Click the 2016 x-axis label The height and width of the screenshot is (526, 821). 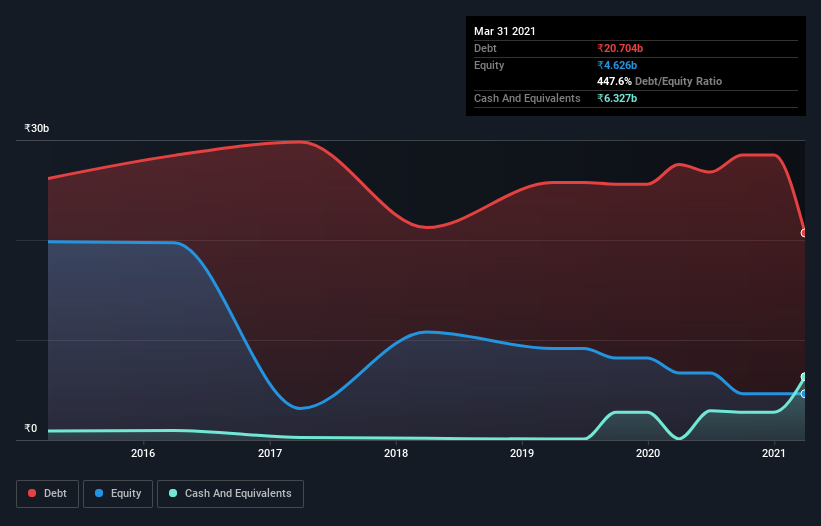tap(143, 453)
